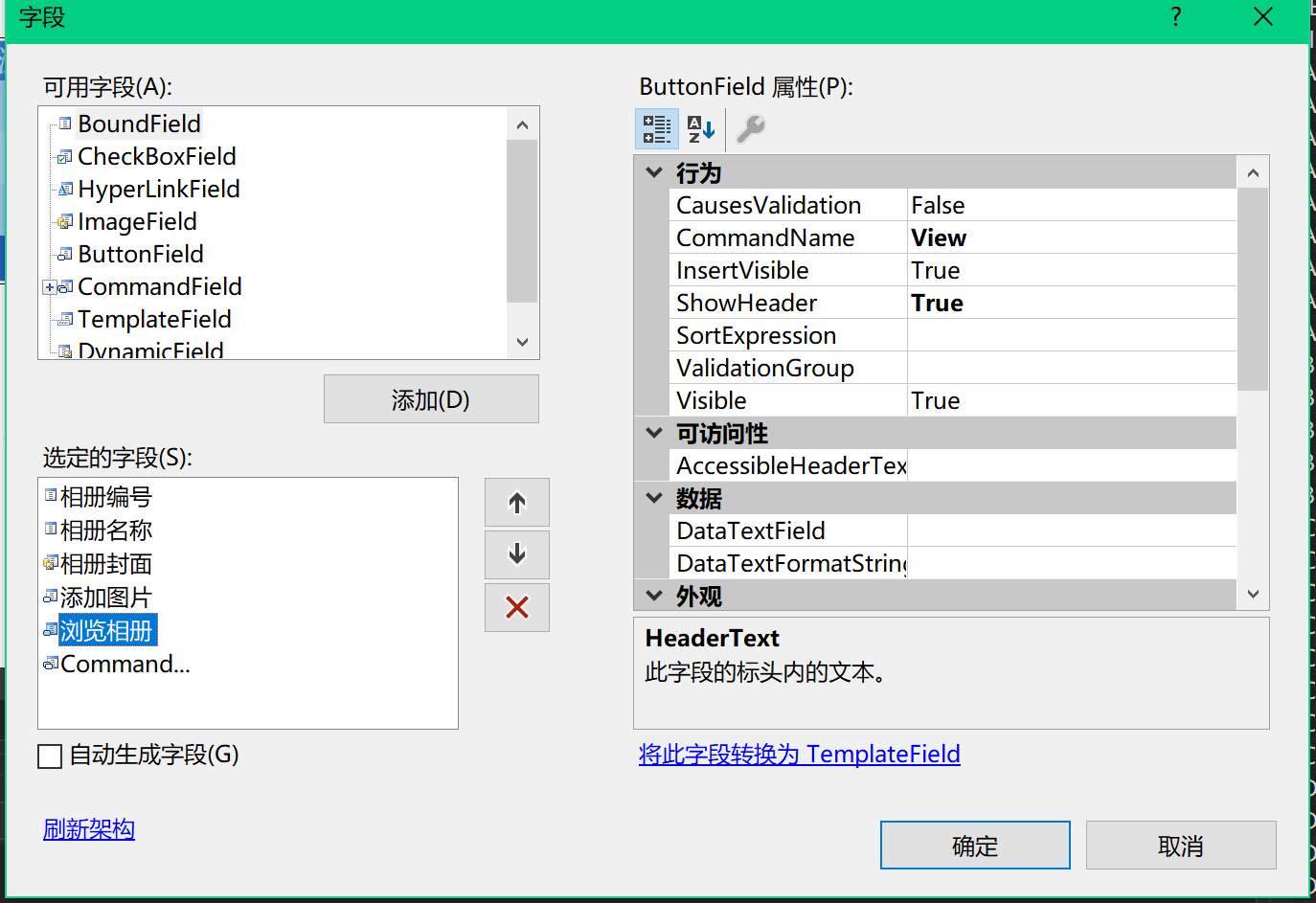The image size is (1316, 903).
Task: Collapse the 可访问性 property category
Action: 654,433
